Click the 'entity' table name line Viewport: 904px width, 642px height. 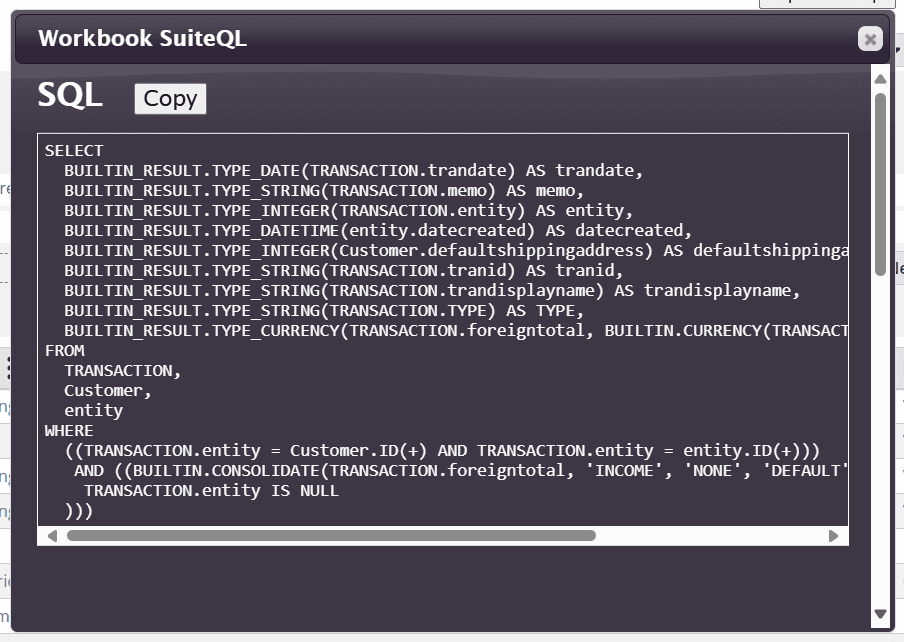pyautogui.click(x=93, y=410)
